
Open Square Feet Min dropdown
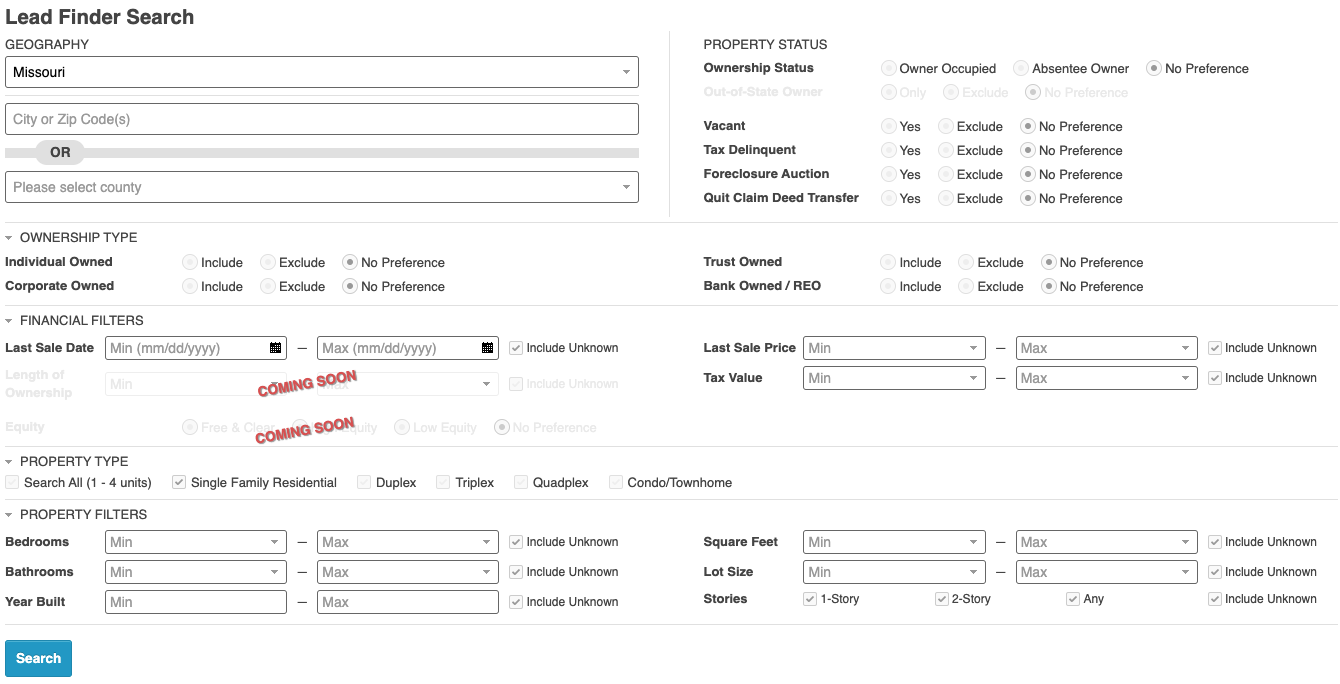895,542
